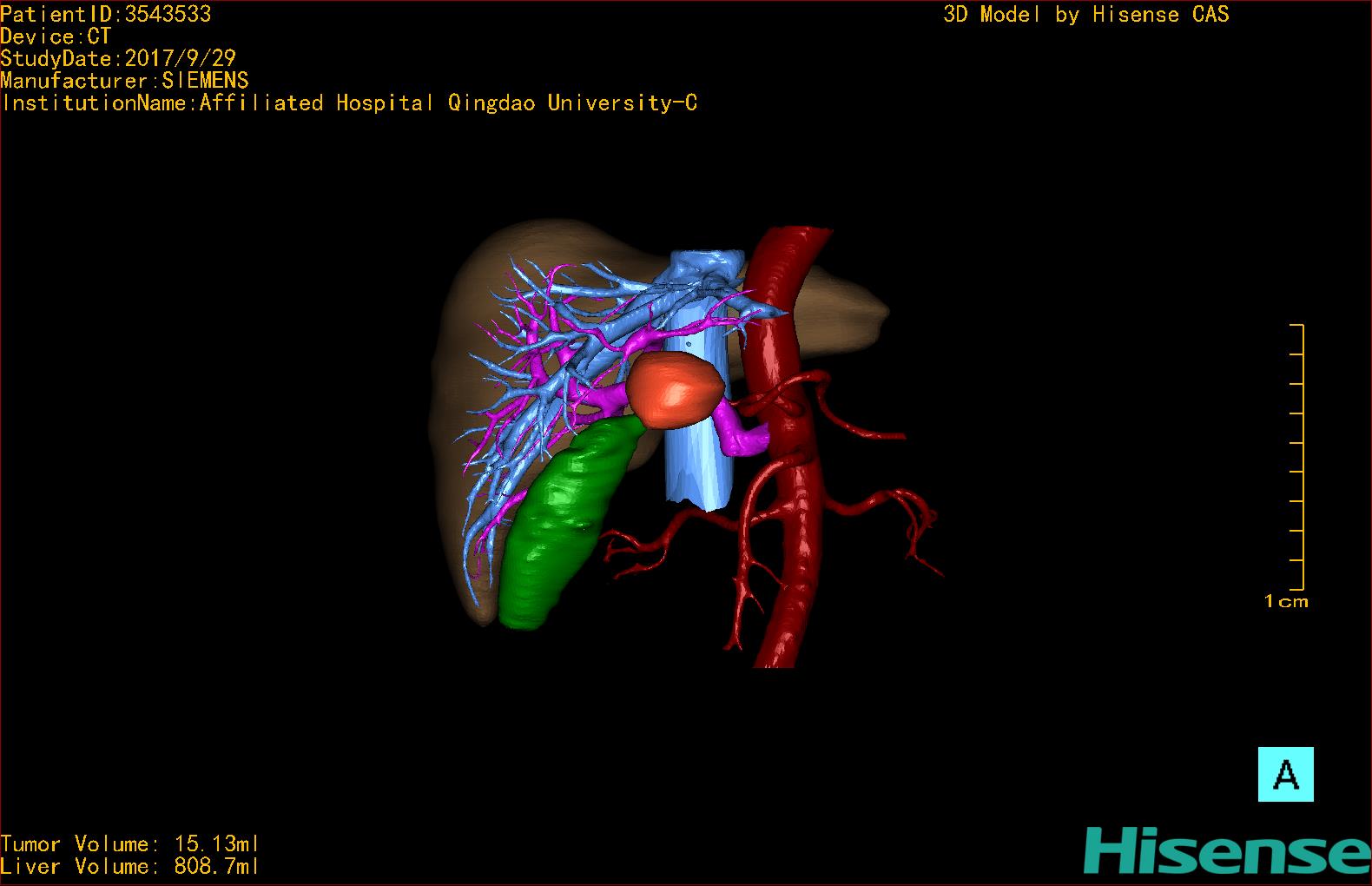Click the "Liver Volume: 808.7ml" readout
The image size is (1372, 886).
click(130, 866)
